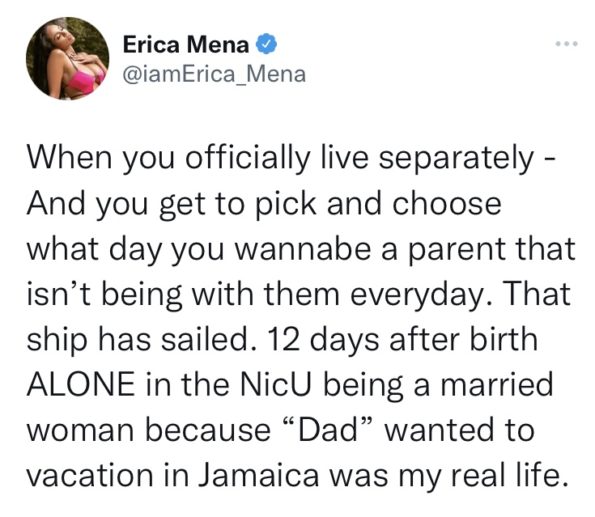Click the quoted word "Dad"
The width and height of the screenshot is (595, 517).
point(328,429)
